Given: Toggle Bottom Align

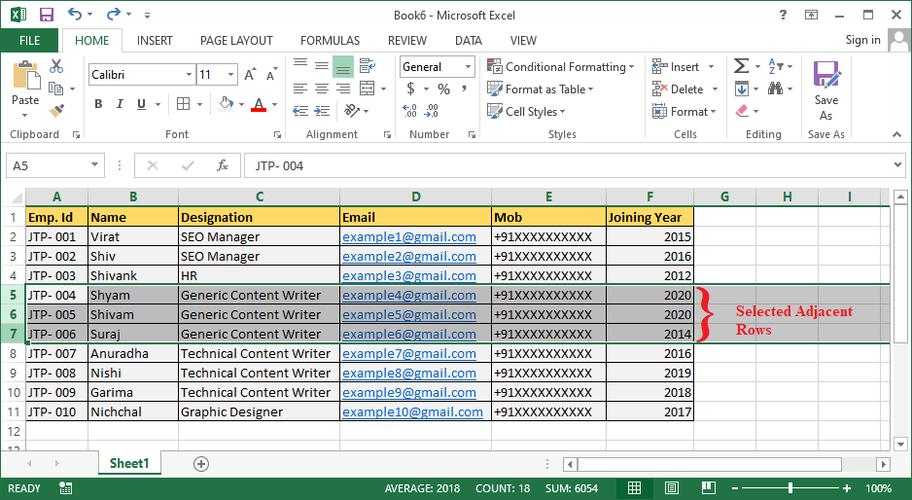Looking at the screenshot, I should point(343,67).
